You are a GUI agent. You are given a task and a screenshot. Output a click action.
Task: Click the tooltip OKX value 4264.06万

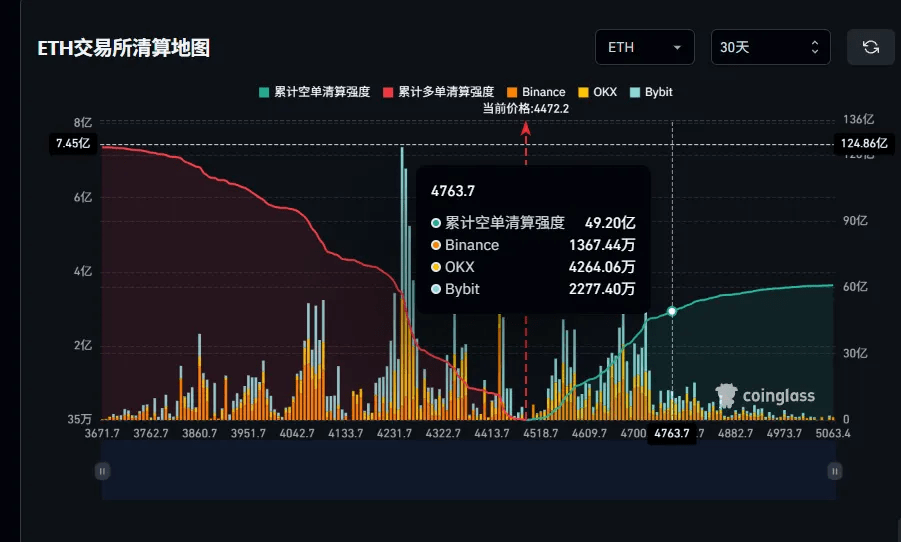[602, 267]
